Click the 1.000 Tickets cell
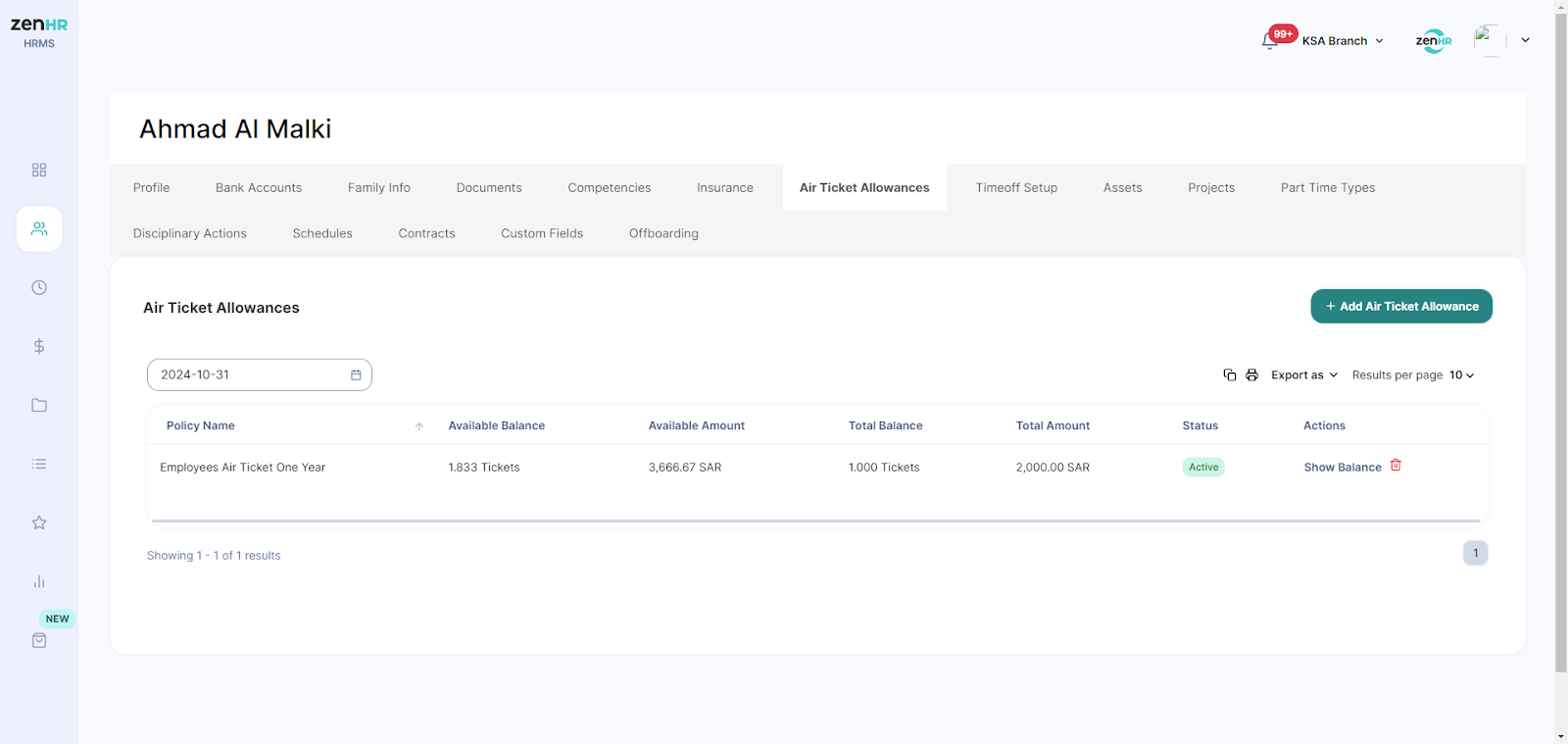The width and height of the screenshot is (1568, 744). click(x=884, y=468)
